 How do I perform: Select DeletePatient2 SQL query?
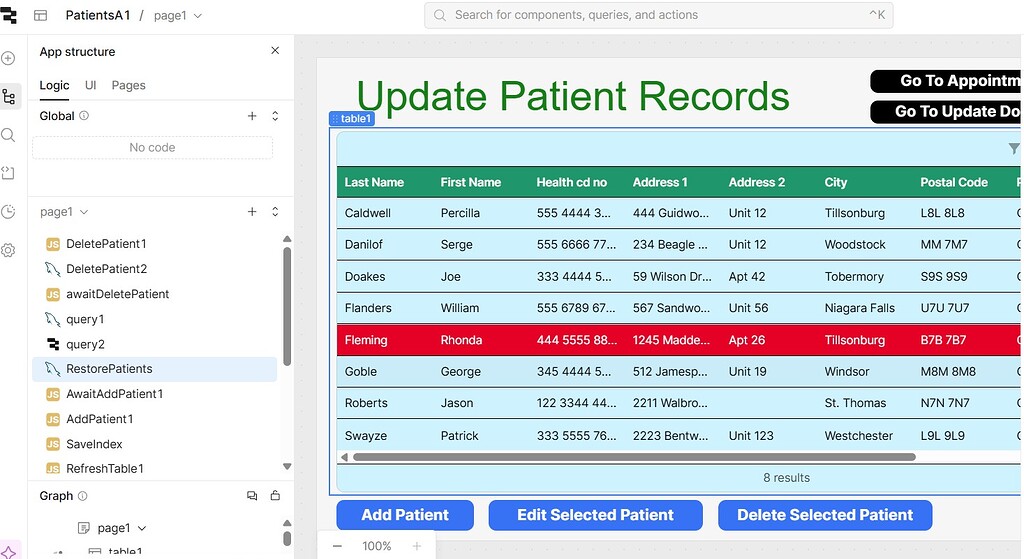pyautogui.click(x=155, y=268)
